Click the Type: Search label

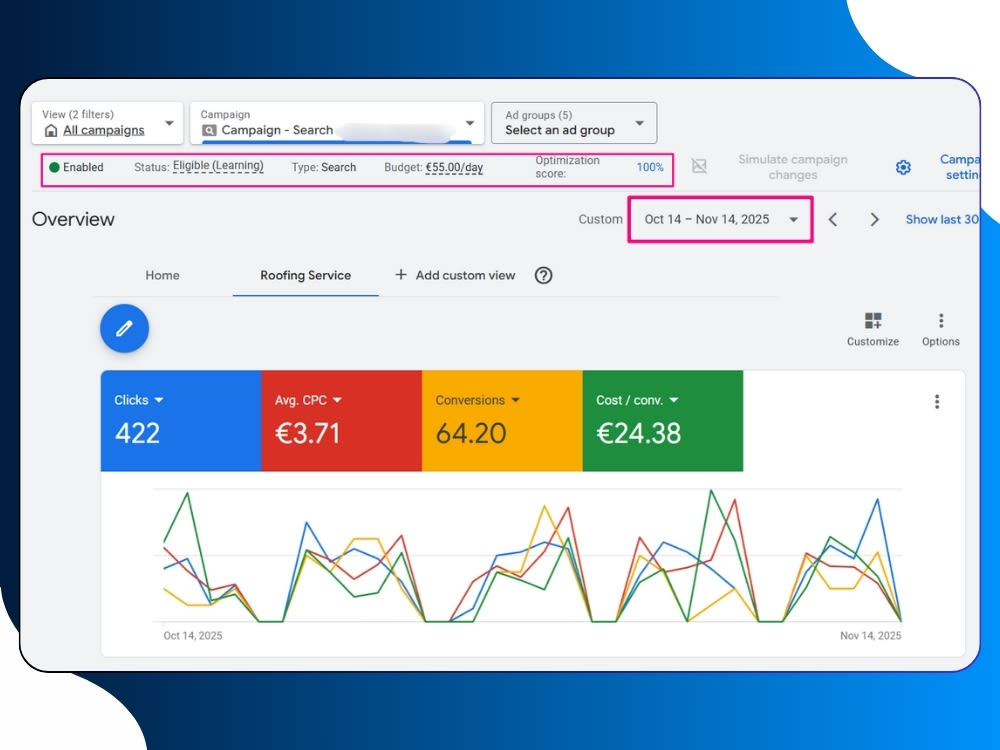coord(324,167)
